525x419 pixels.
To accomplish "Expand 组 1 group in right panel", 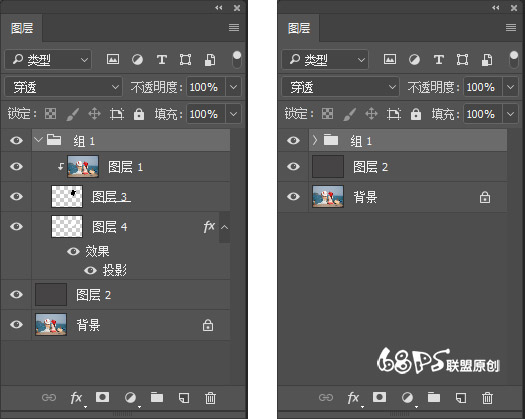I will (x=314, y=140).
